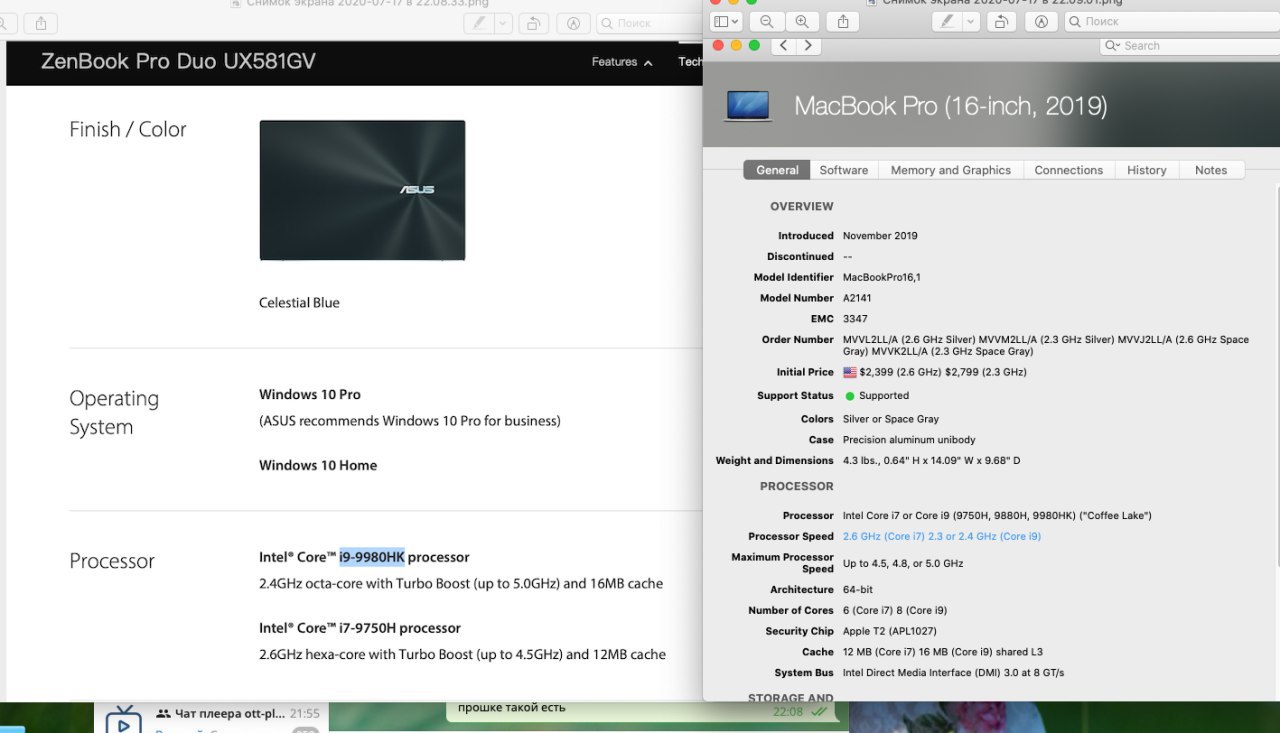Zoom out in the right Preview window
The image size is (1280, 733).
(767, 21)
